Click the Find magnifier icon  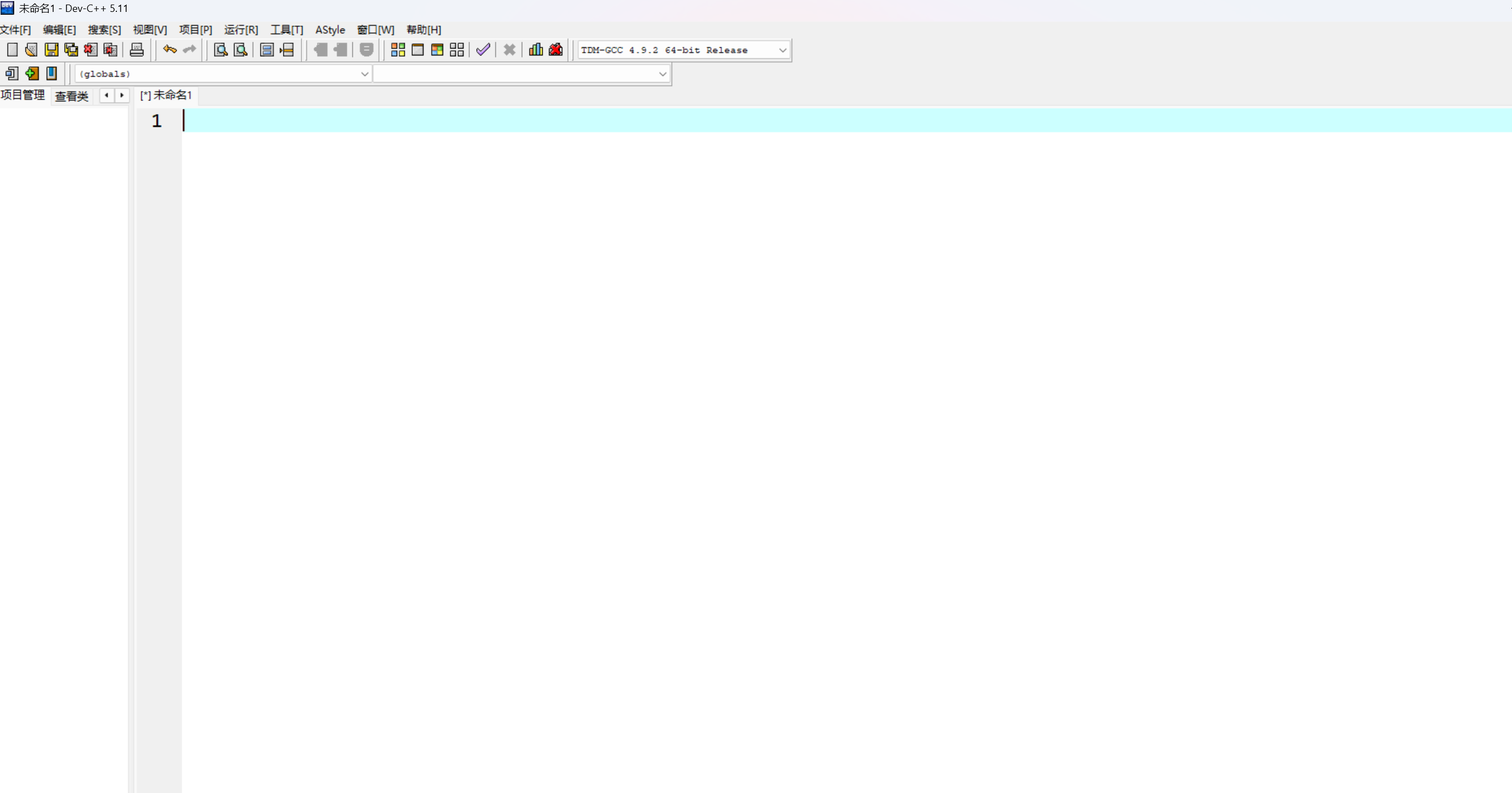pos(221,50)
